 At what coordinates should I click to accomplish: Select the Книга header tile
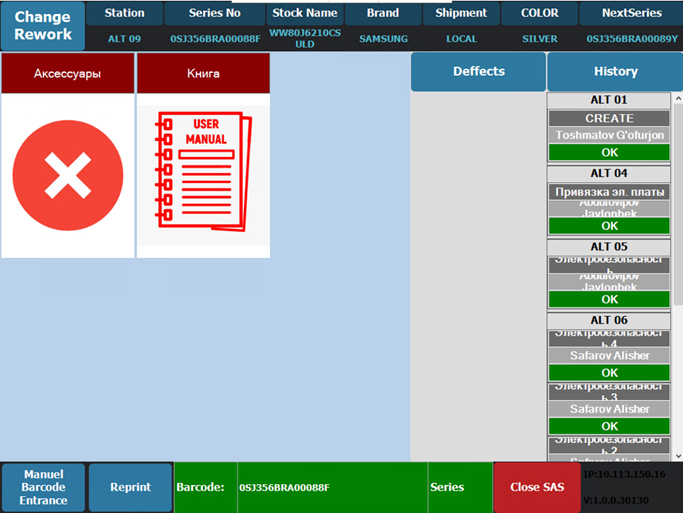[x=203, y=74]
